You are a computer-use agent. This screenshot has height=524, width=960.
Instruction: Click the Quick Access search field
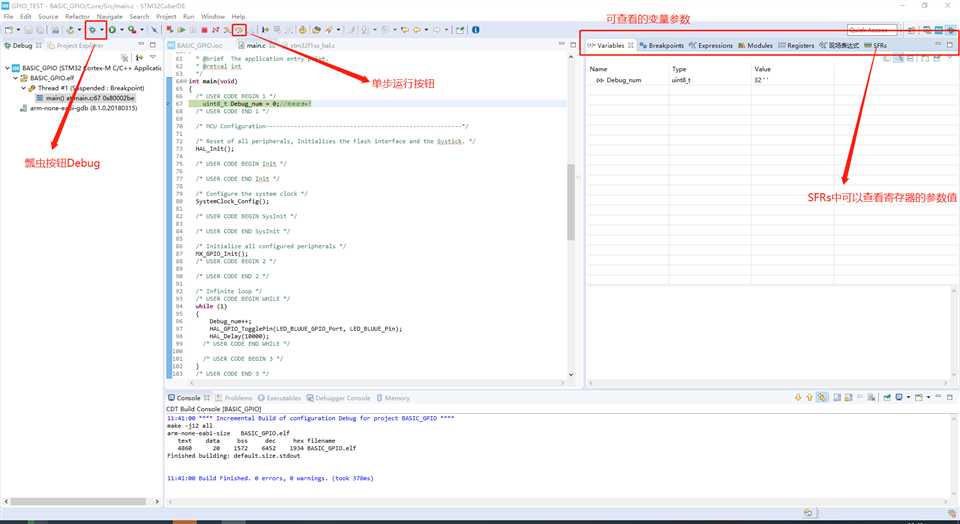pos(872,29)
